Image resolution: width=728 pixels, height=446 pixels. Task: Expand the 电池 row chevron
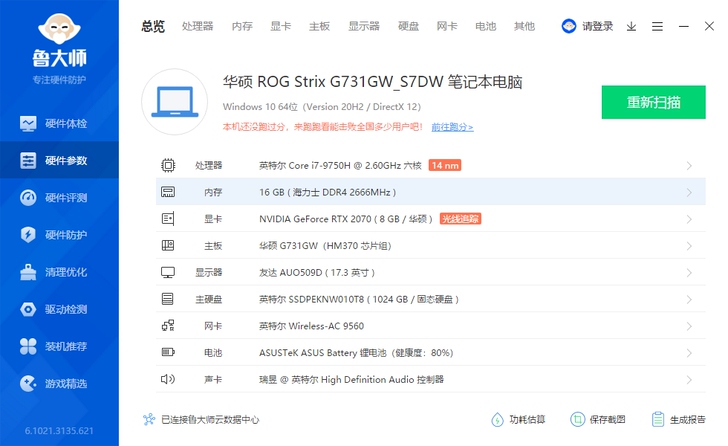[689, 353]
